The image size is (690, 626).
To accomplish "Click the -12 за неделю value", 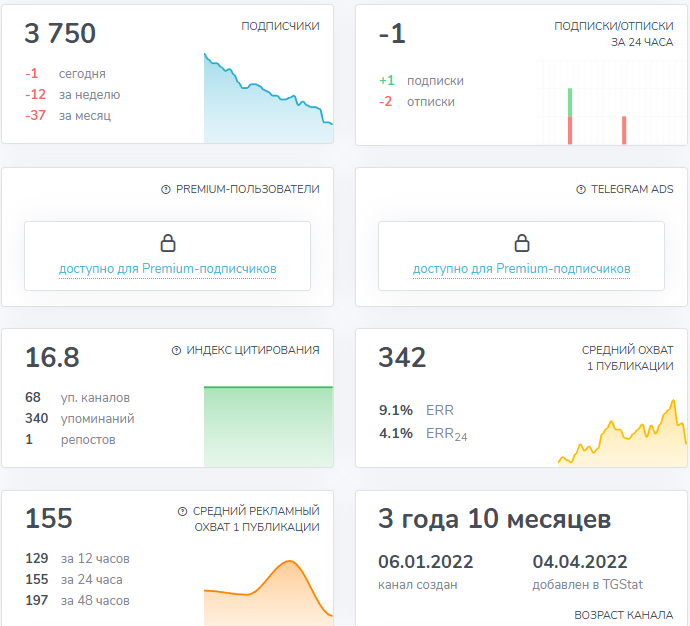I will (x=35, y=95).
